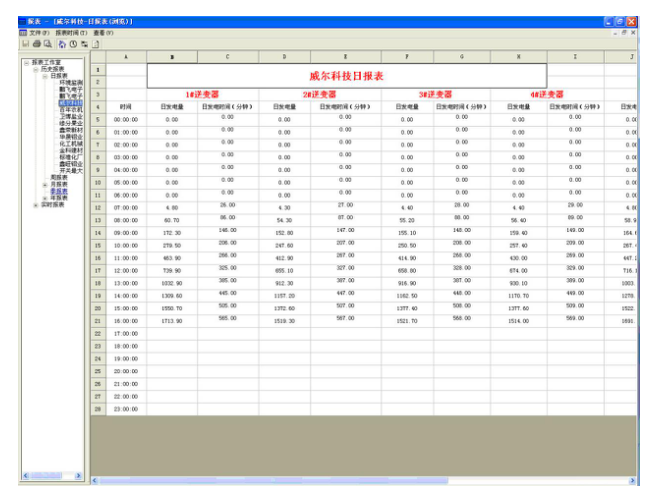Image resolution: width=649 pixels, height=497 pixels.
Task: Open the 文件(F) menu
Action: click(x=39, y=33)
